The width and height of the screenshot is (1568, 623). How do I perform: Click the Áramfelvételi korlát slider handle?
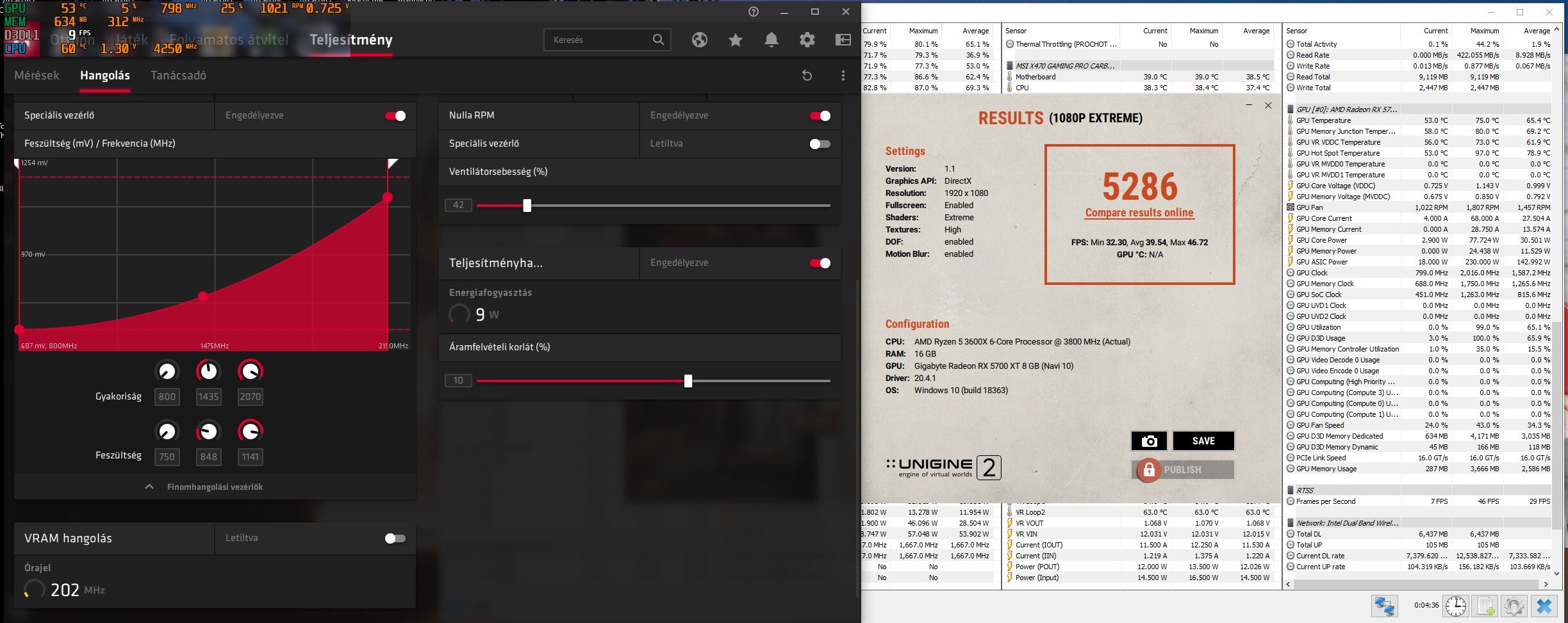tap(688, 381)
